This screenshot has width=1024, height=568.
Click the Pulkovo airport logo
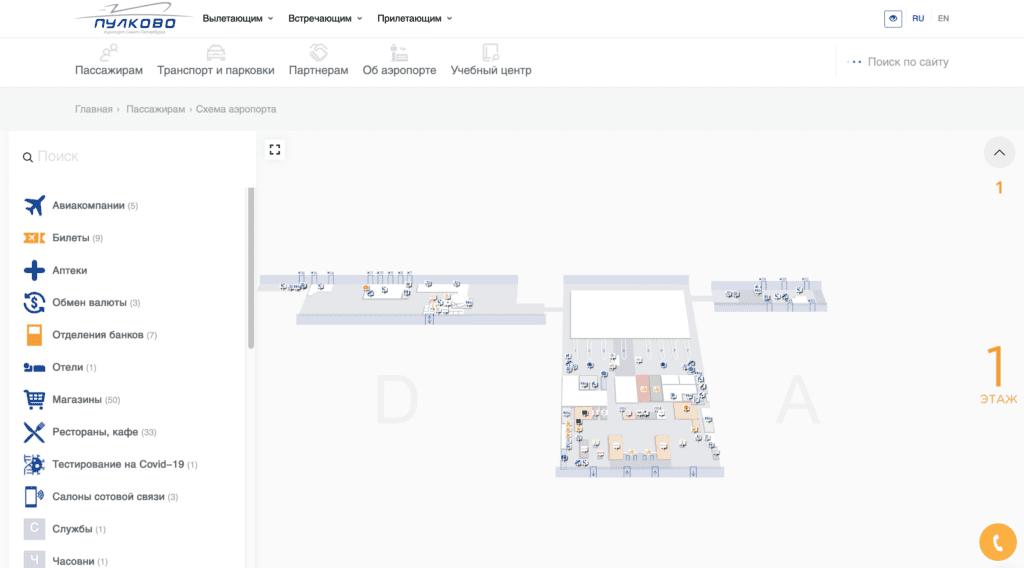point(134,18)
